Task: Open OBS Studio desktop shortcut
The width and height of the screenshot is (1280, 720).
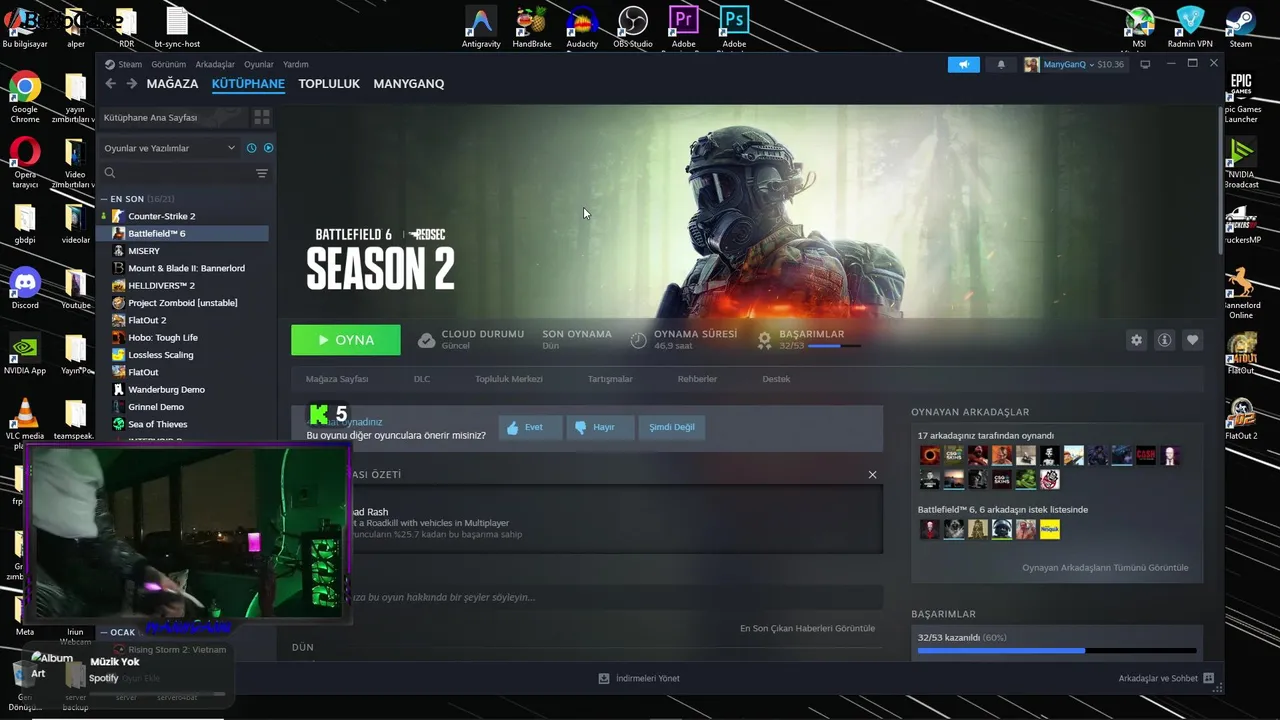Action: (x=633, y=28)
